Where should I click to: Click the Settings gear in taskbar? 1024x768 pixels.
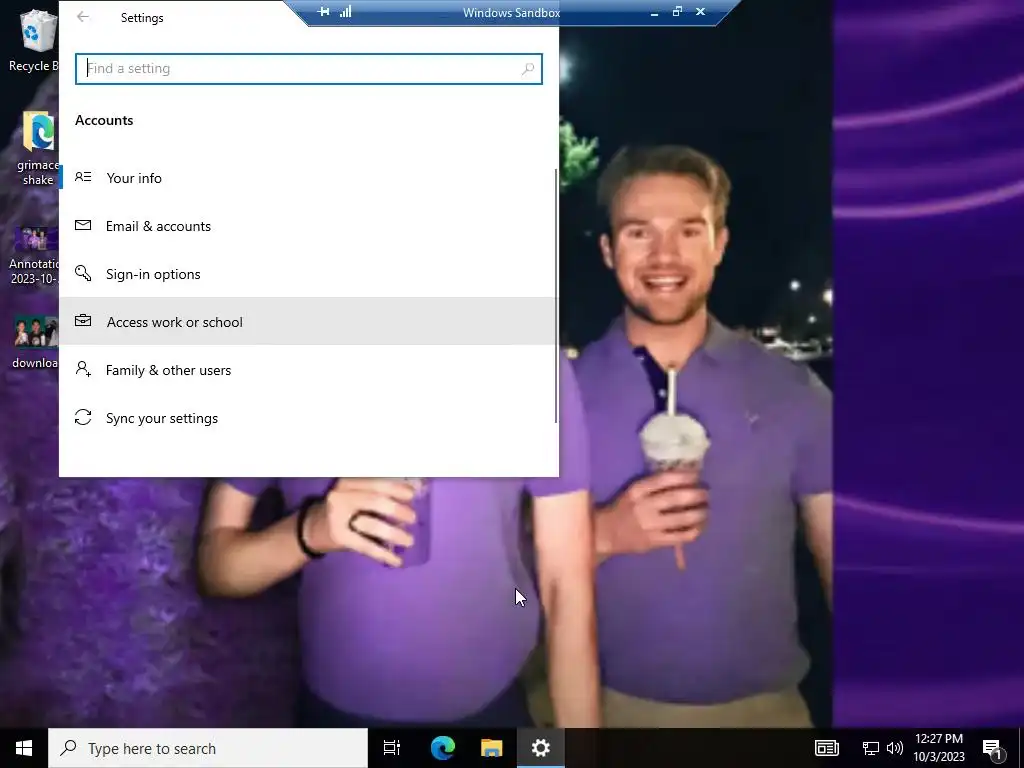pos(541,748)
